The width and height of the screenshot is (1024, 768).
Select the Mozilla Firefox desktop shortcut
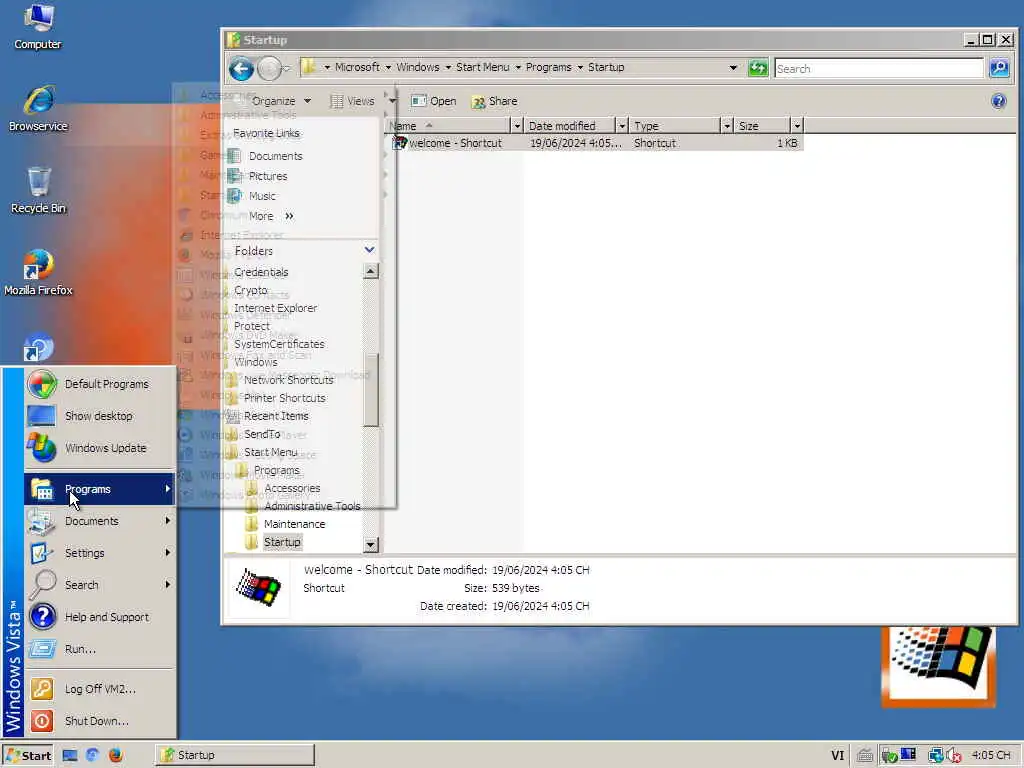(38, 272)
